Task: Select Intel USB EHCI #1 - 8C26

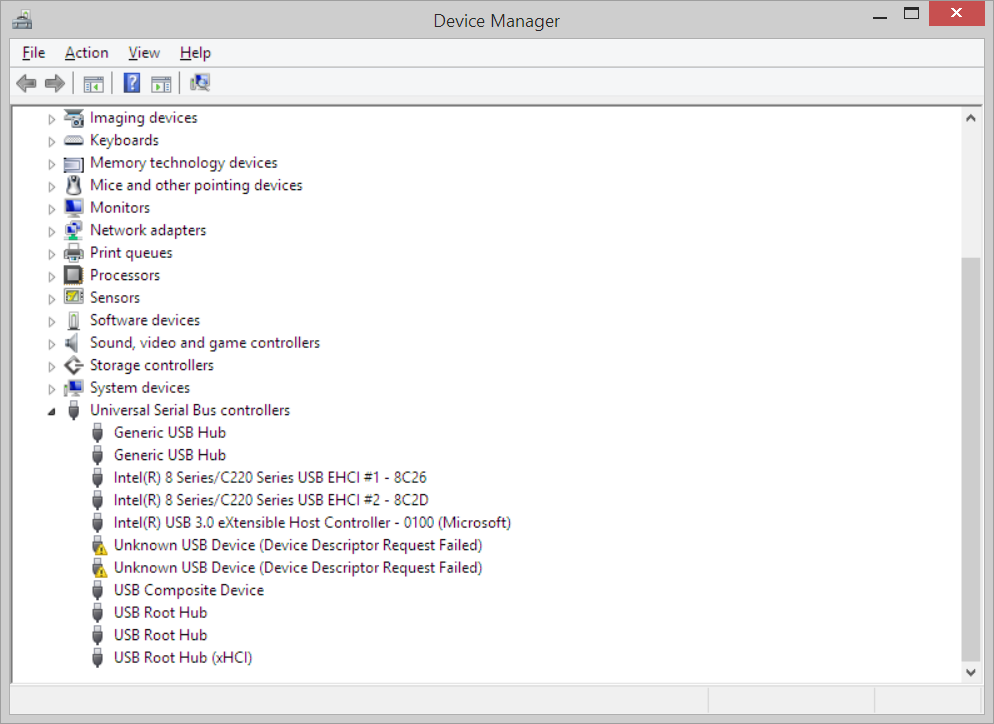Action: point(270,477)
